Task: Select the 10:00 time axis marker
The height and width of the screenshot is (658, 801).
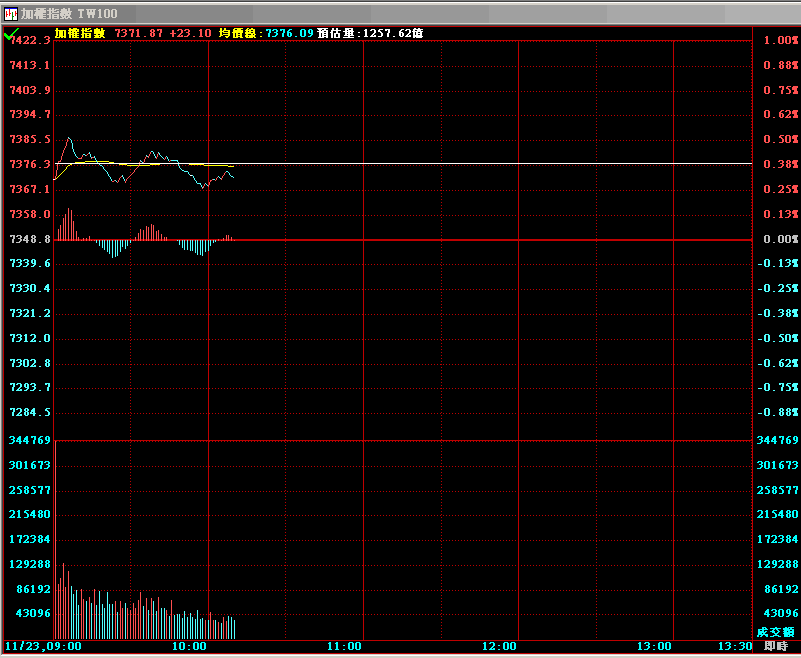Action: (x=189, y=647)
